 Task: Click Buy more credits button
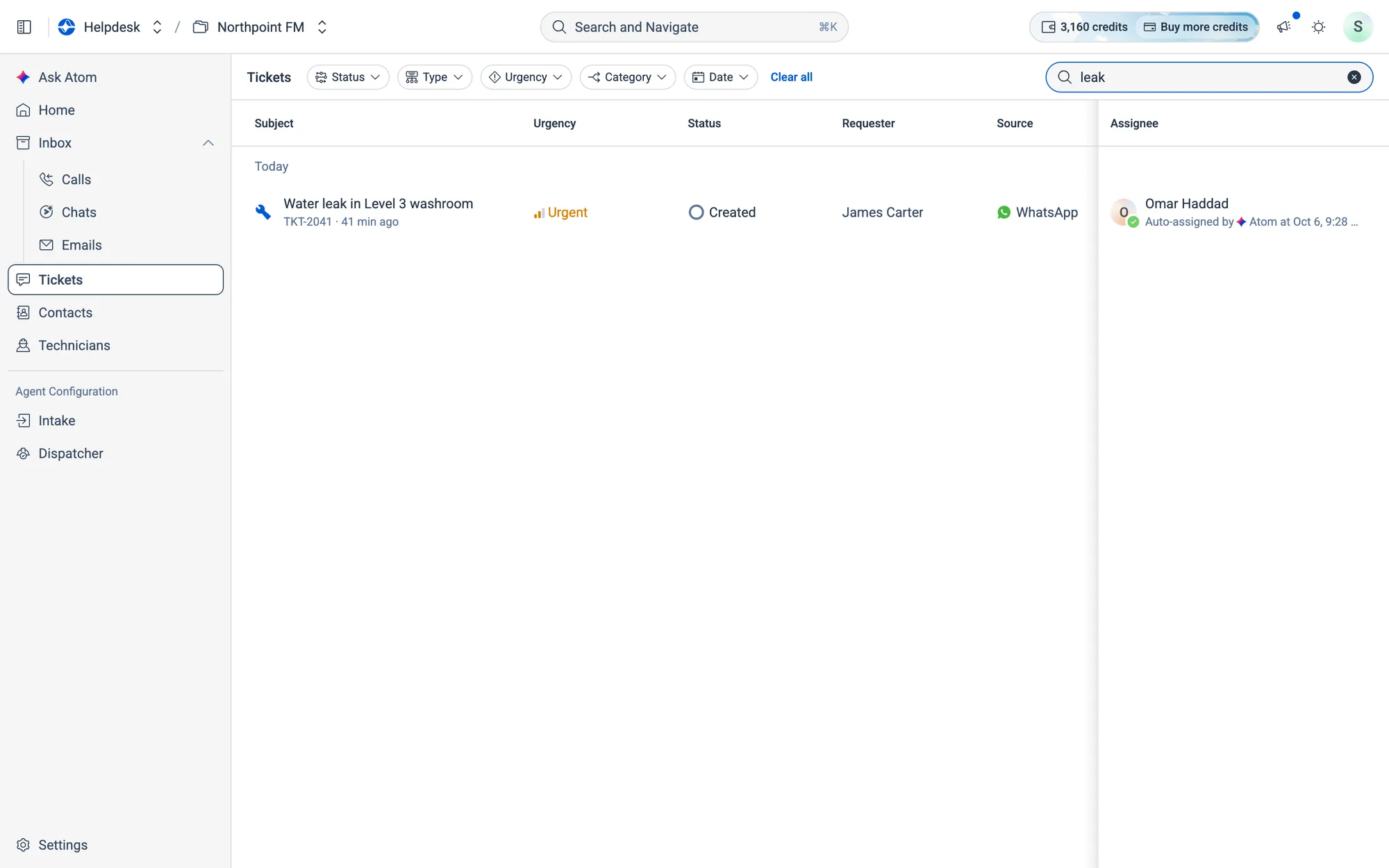(x=1196, y=27)
